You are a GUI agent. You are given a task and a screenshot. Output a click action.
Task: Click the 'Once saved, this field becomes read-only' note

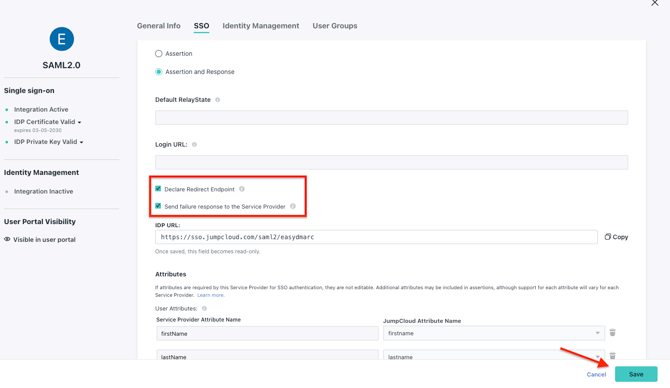[207, 251]
